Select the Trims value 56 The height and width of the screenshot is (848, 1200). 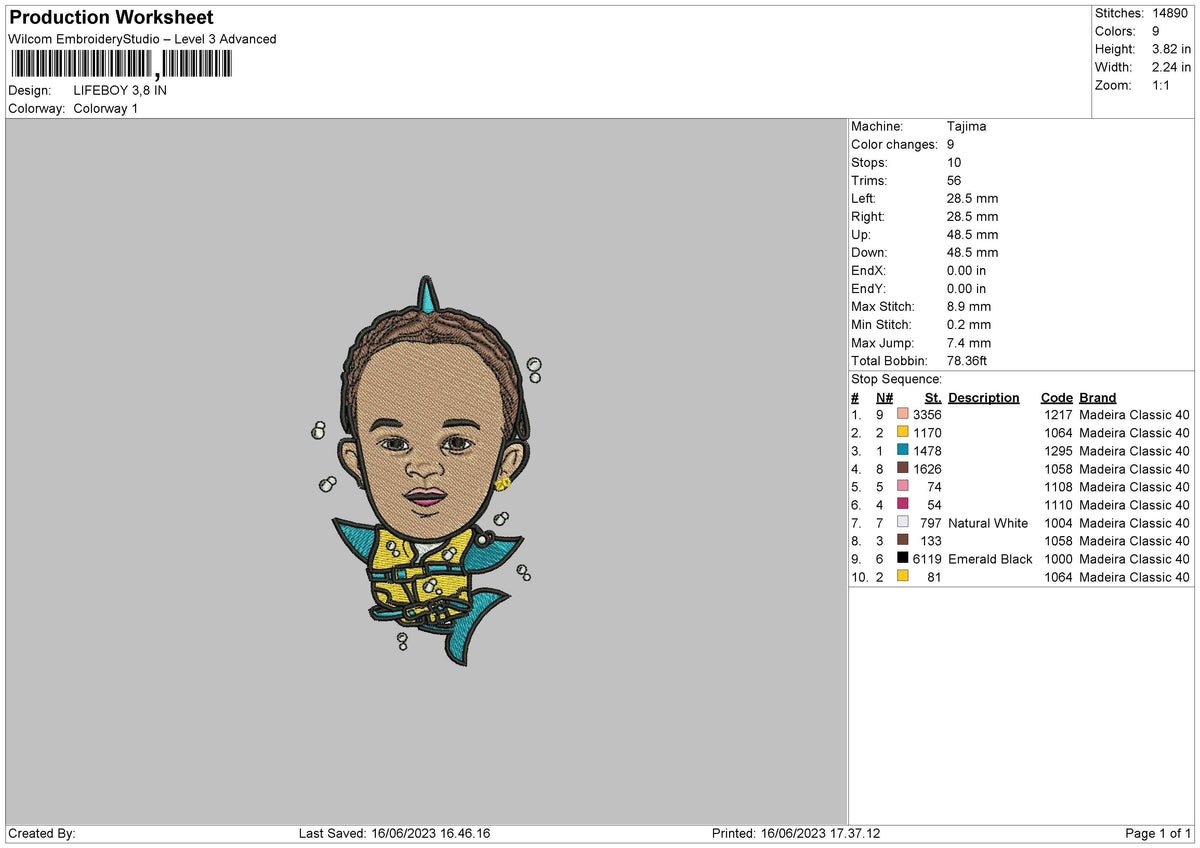click(x=954, y=181)
